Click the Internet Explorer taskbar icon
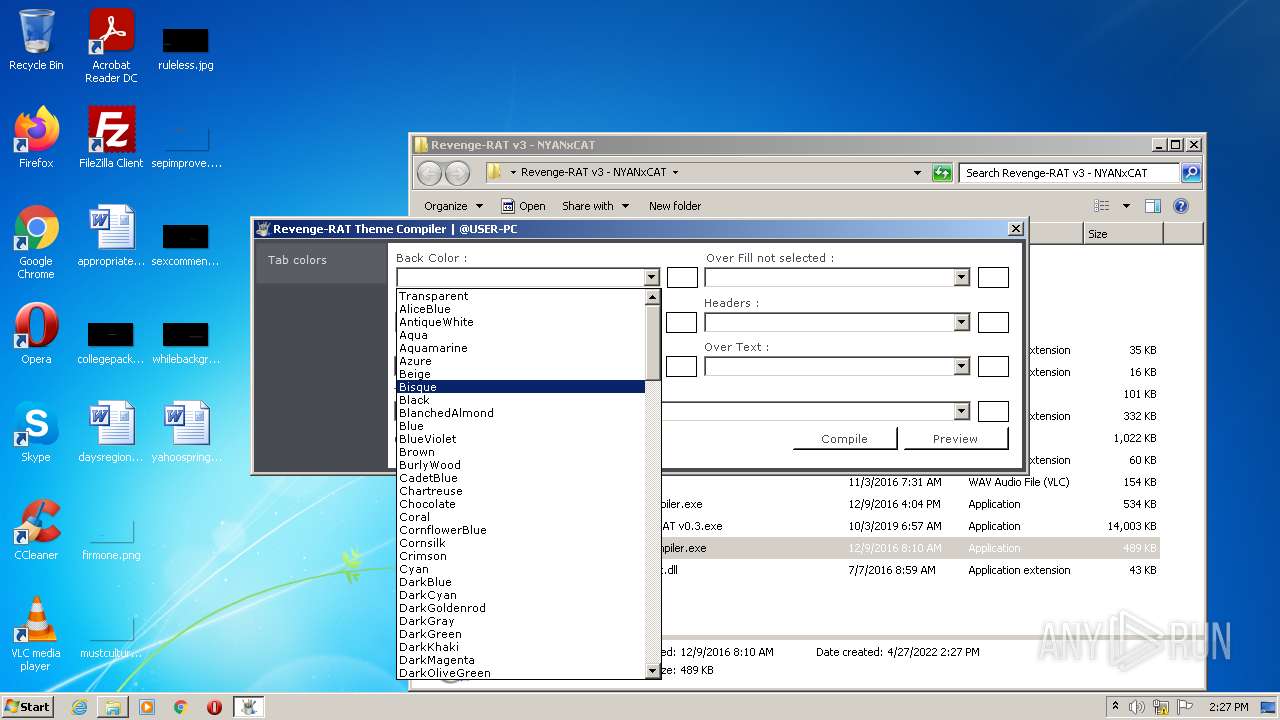 point(79,707)
